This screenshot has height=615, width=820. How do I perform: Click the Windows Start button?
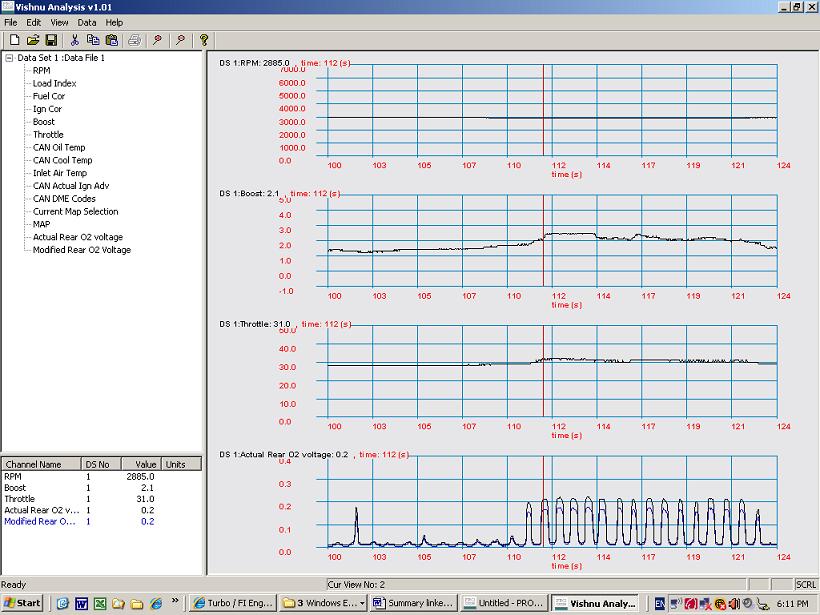click(22, 603)
